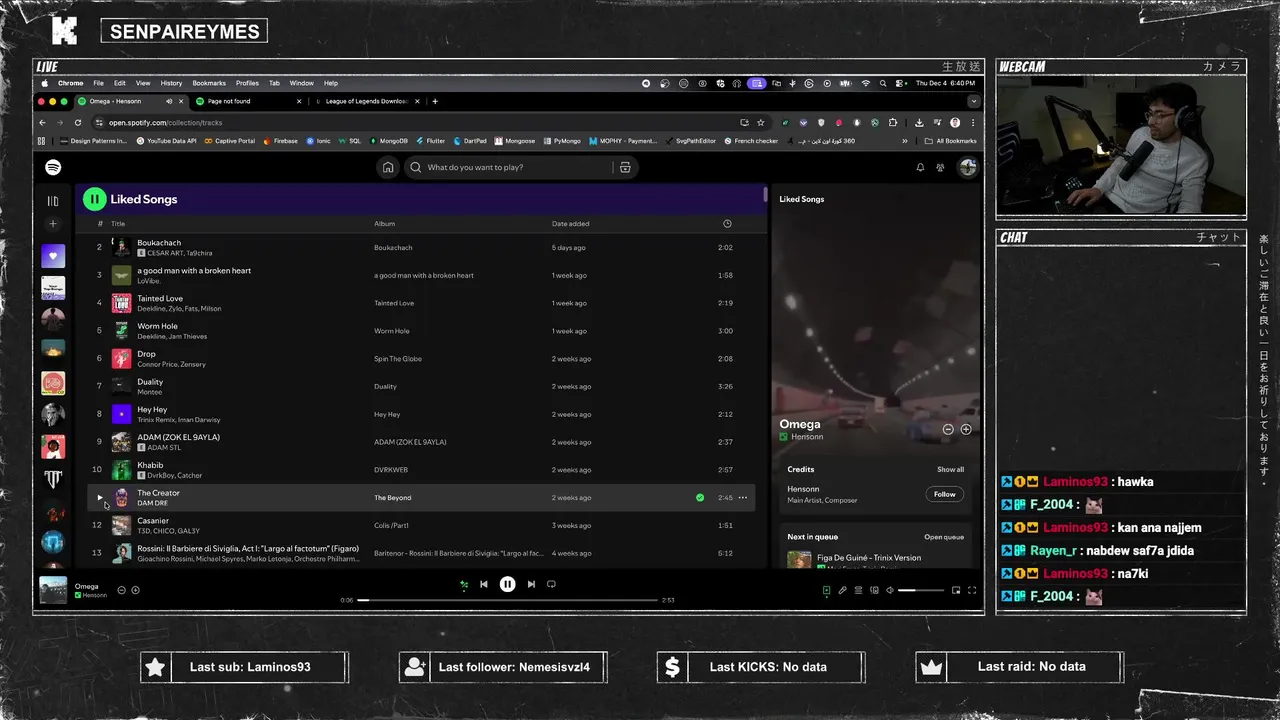1280x720 pixels.
Task: Pause Liked Songs with the green header button
Action: 94,199
